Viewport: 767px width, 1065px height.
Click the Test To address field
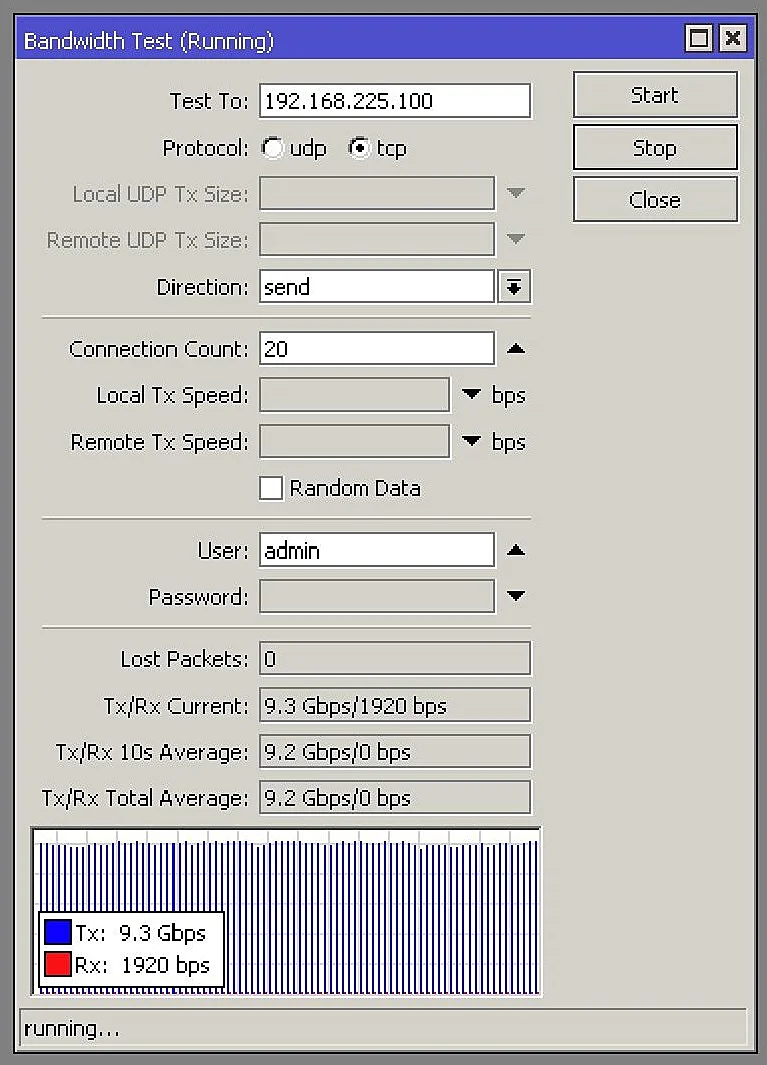click(395, 101)
